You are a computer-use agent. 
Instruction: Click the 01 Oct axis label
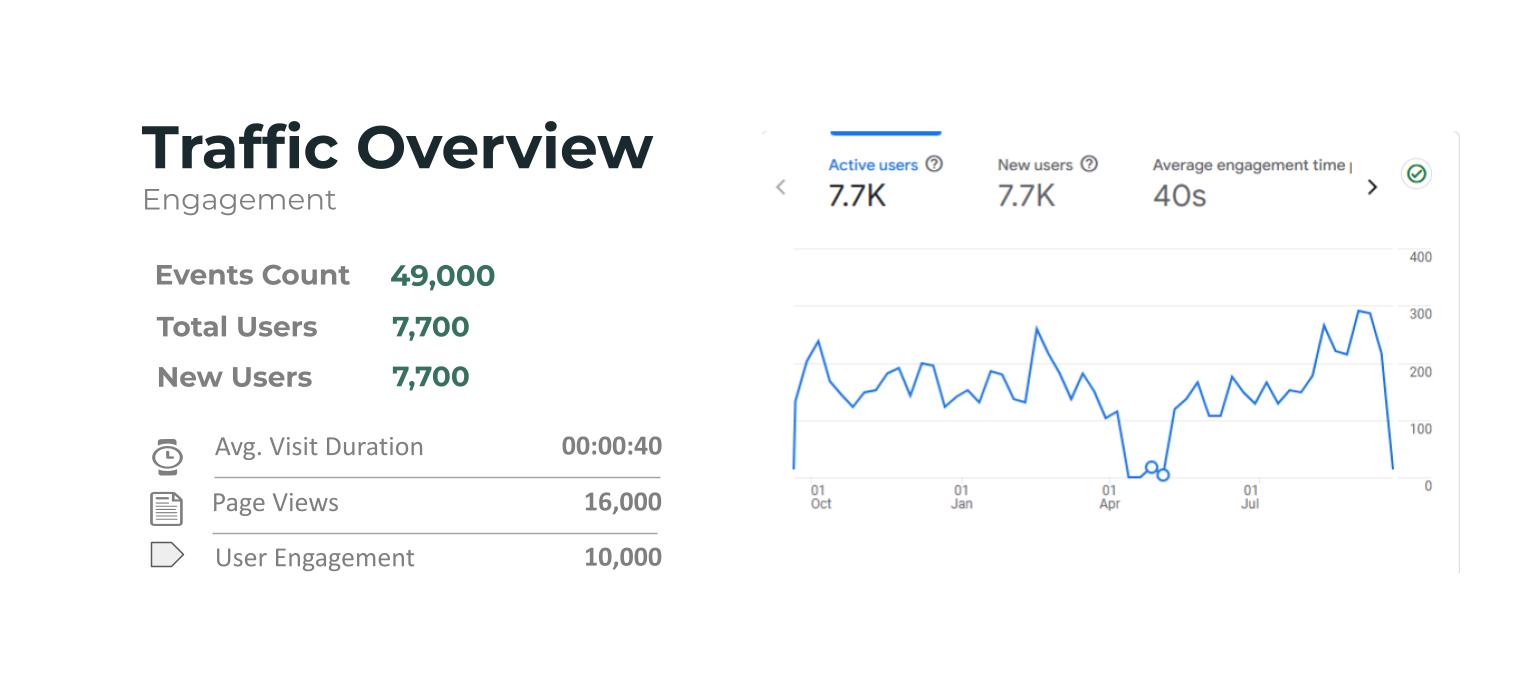pyautogui.click(x=820, y=497)
